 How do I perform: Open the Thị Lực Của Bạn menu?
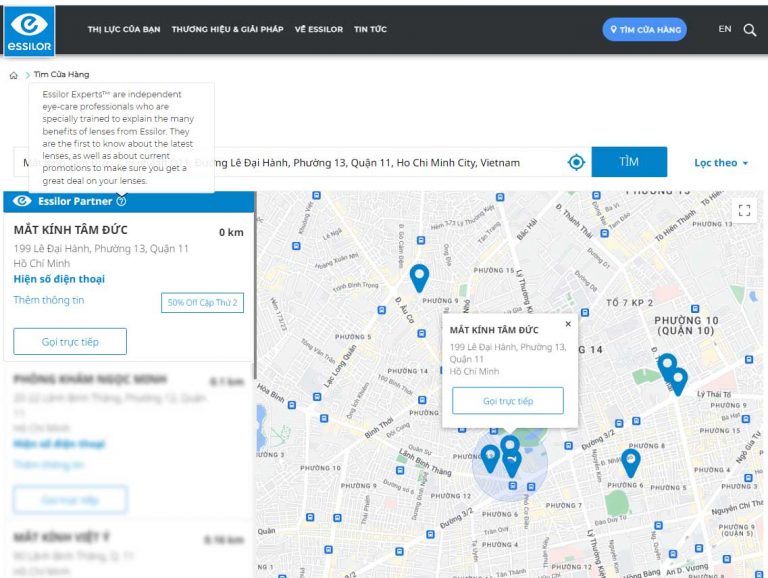tap(124, 30)
